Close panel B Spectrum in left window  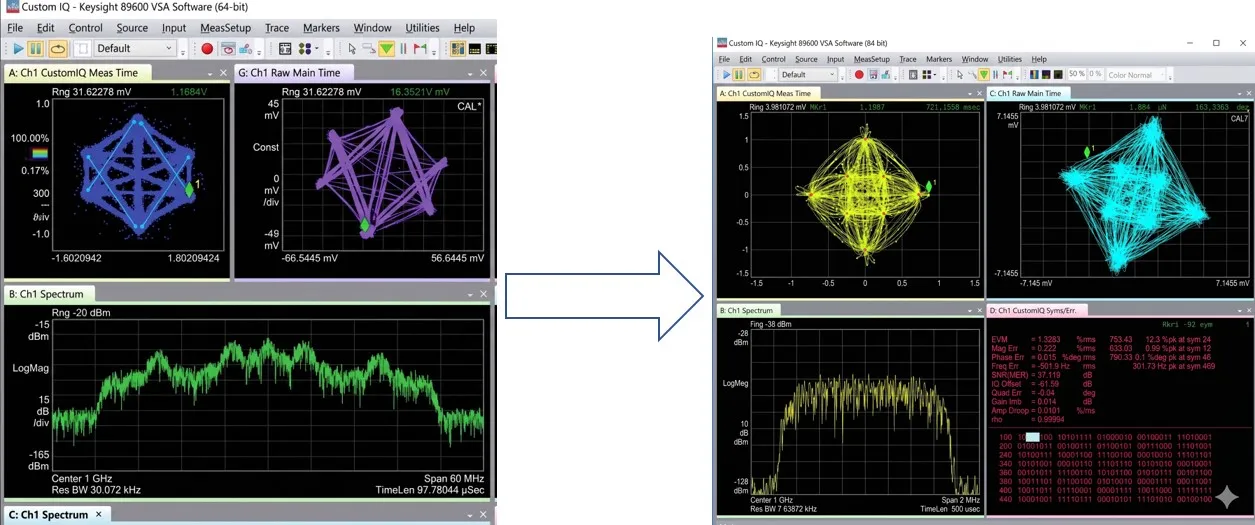(x=484, y=294)
